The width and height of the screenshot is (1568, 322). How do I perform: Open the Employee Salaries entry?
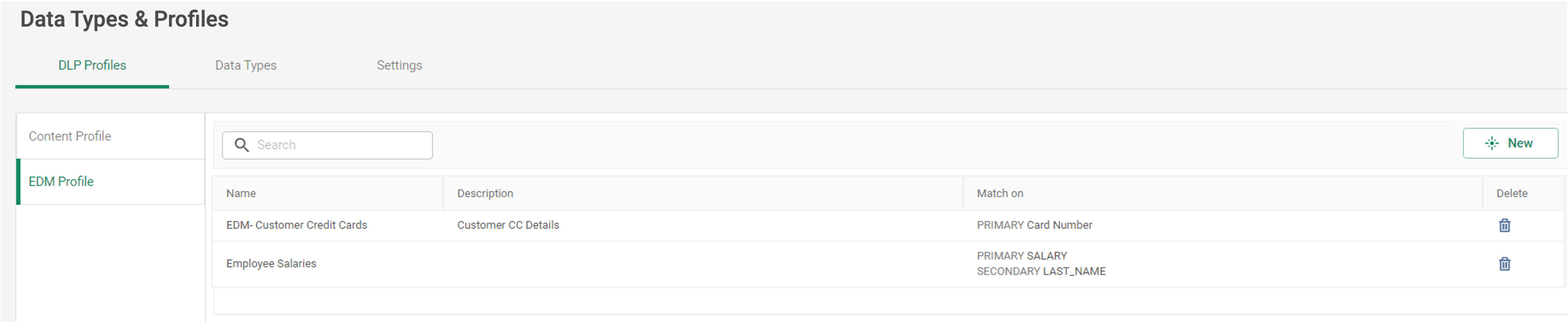point(271,263)
